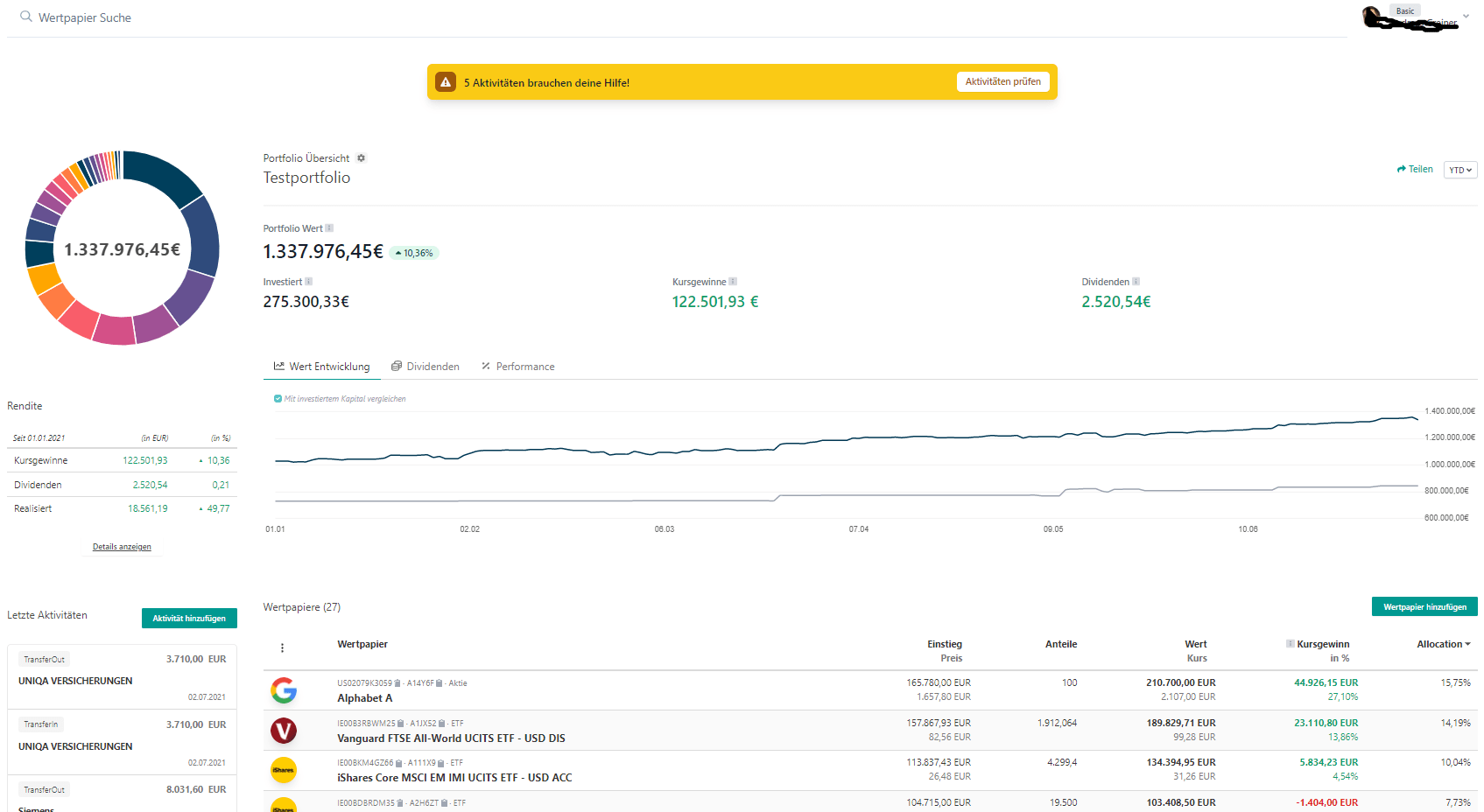Image resolution: width=1484 pixels, height=812 pixels.
Task: Click the Wertpapier hinzufügen button
Action: [1424, 607]
